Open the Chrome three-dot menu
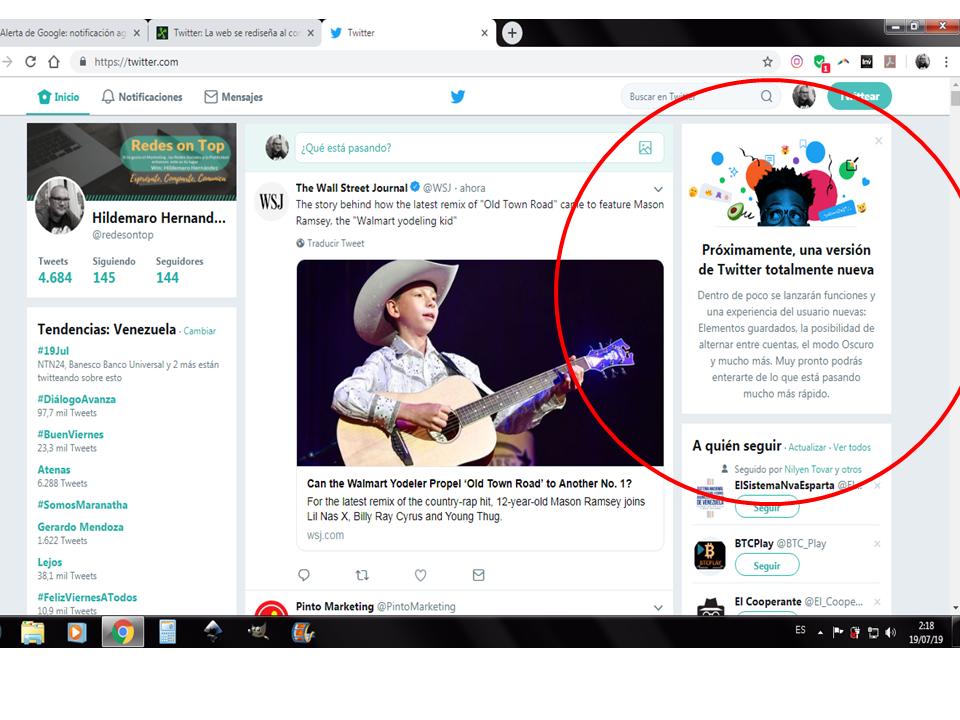Image resolution: width=960 pixels, height=720 pixels. coord(946,62)
